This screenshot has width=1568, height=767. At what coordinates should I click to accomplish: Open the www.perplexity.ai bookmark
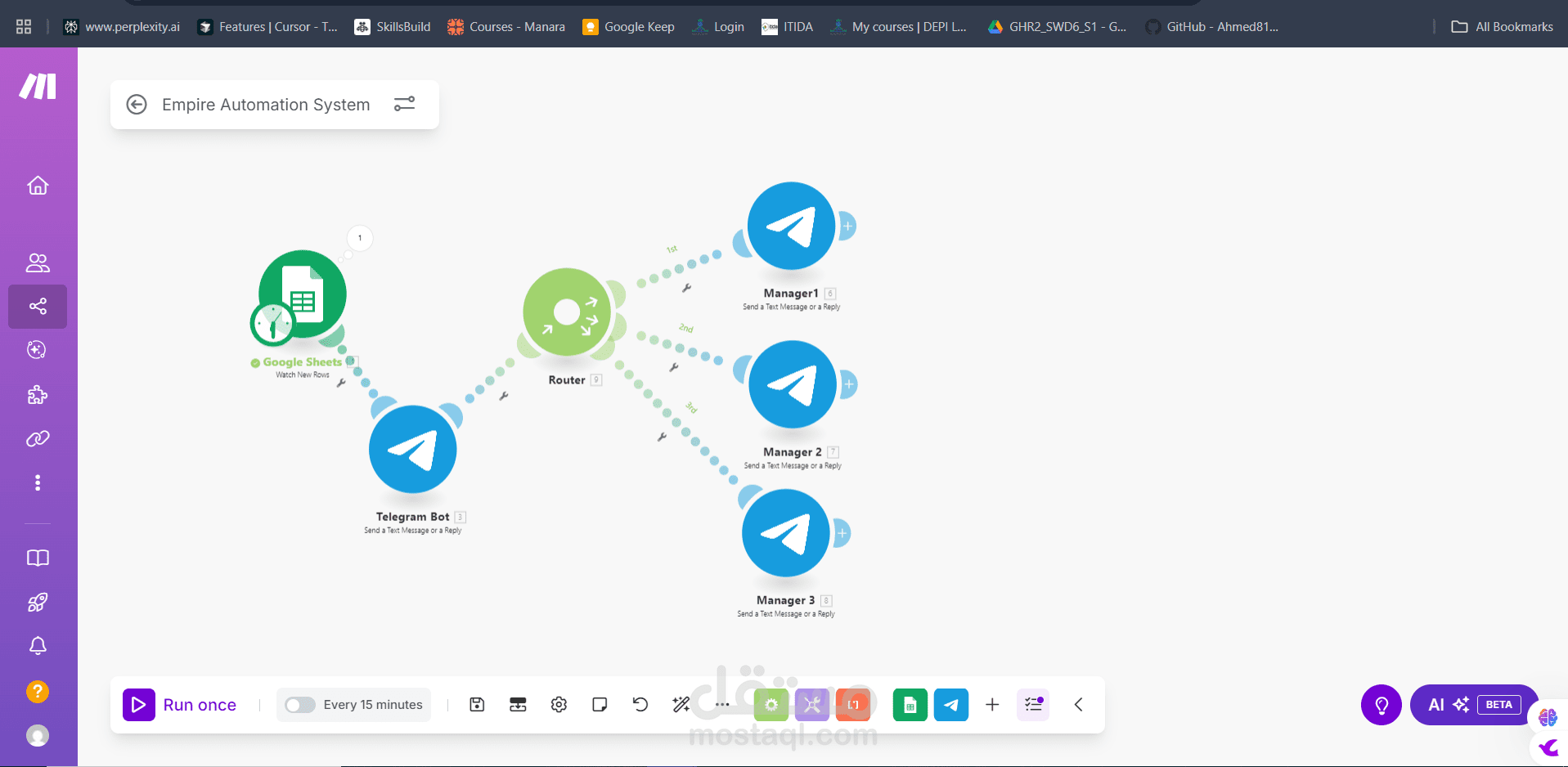click(x=122, y=27)
